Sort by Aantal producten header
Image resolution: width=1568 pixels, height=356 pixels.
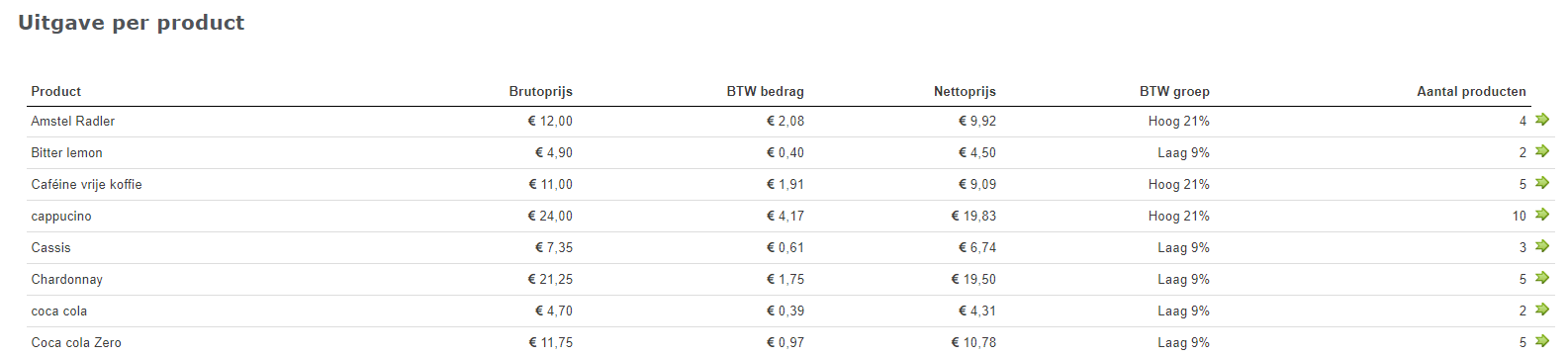(x=1471, y=91)
